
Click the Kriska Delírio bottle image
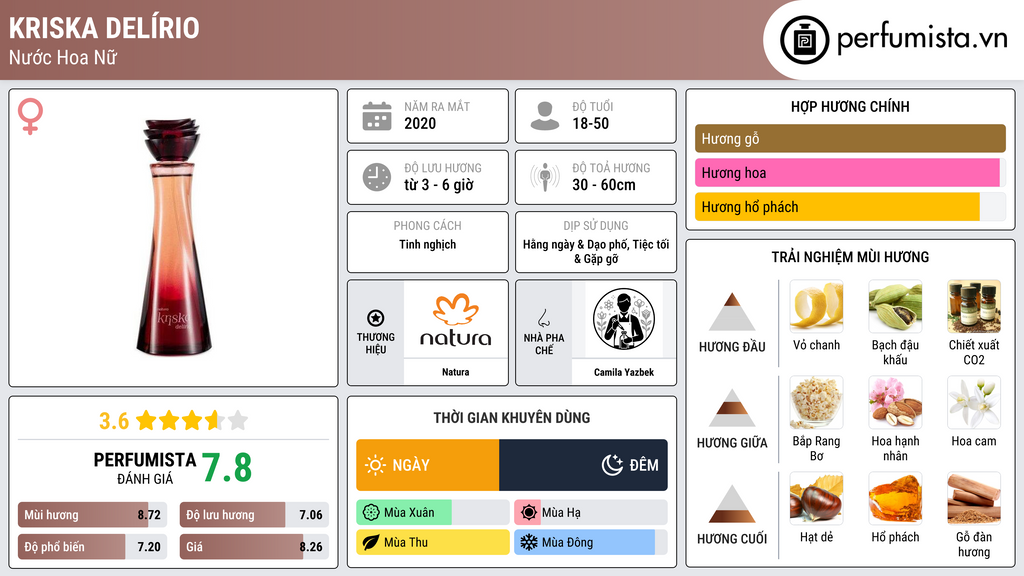point(172,237)
